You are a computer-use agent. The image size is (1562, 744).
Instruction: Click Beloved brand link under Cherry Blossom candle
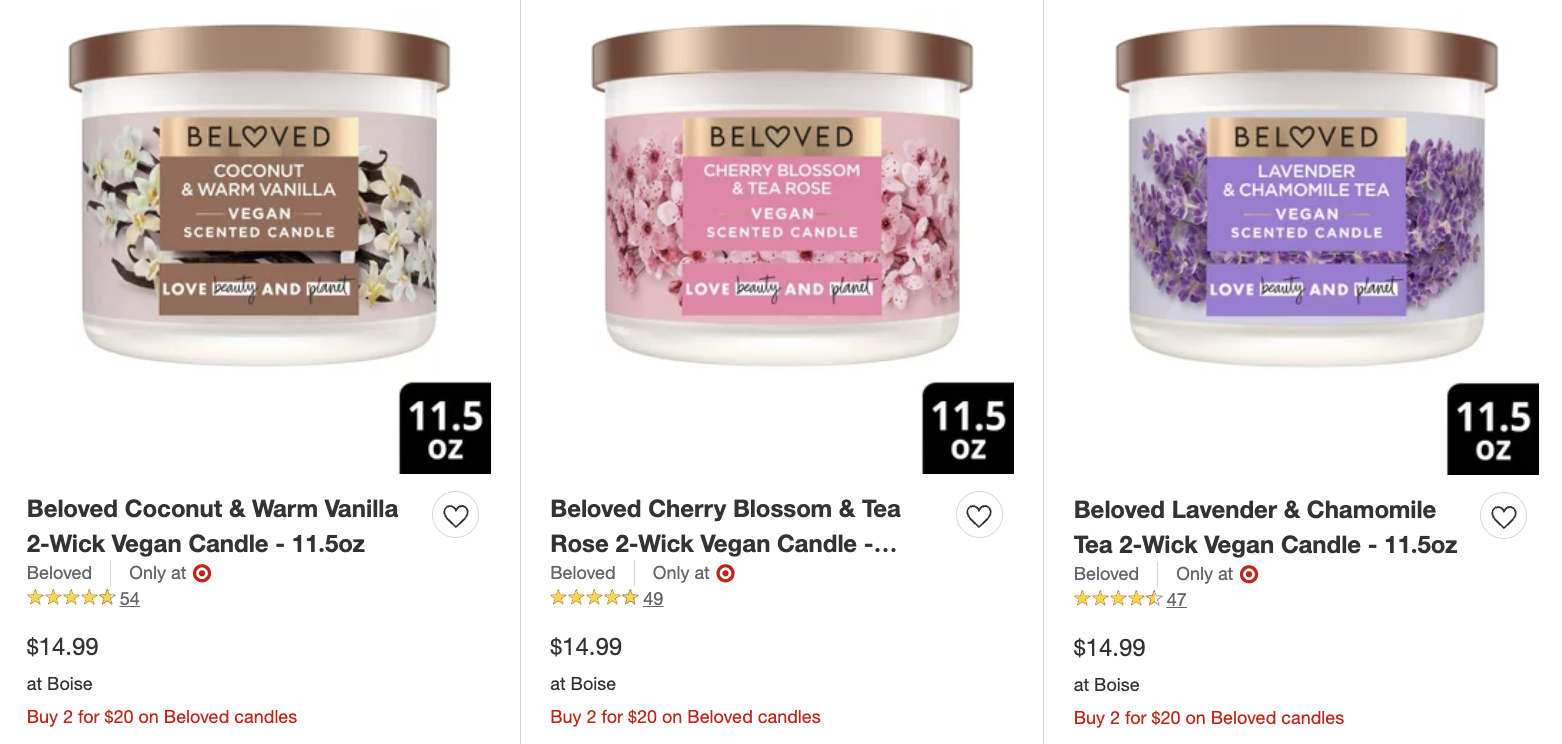[583, 573]
